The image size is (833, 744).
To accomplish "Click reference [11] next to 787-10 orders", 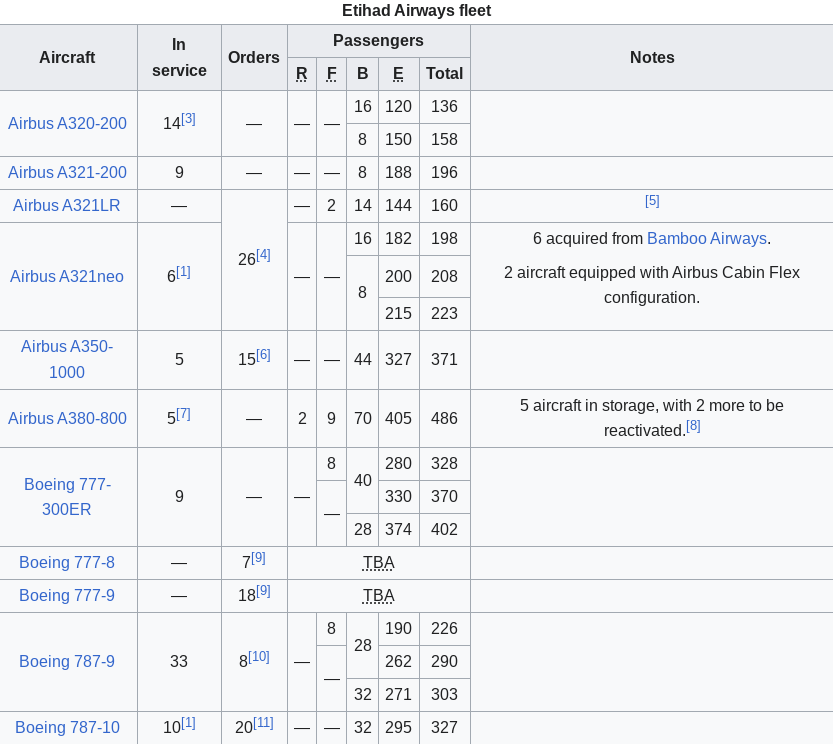I will [263, 722].
